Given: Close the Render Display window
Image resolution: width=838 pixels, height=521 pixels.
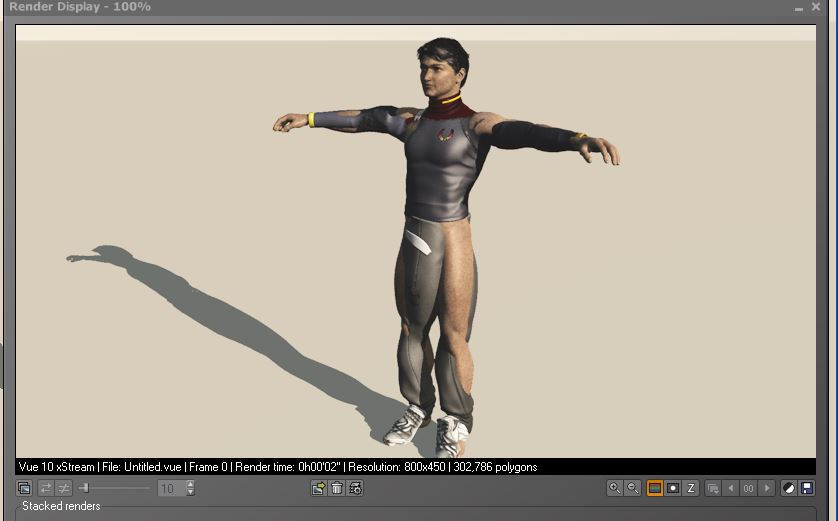Looking at the screenshot, I should point(816,7).
